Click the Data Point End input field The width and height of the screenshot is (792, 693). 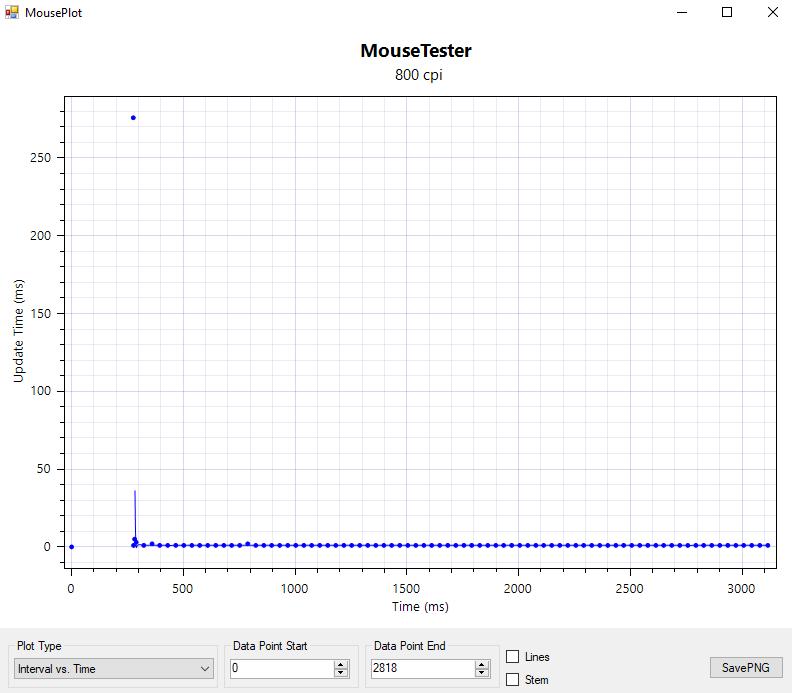(x=421, y=668)
